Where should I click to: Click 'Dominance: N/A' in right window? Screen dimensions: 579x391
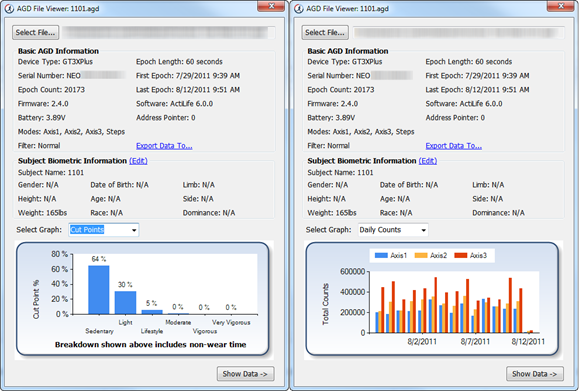tap(499, 213)
